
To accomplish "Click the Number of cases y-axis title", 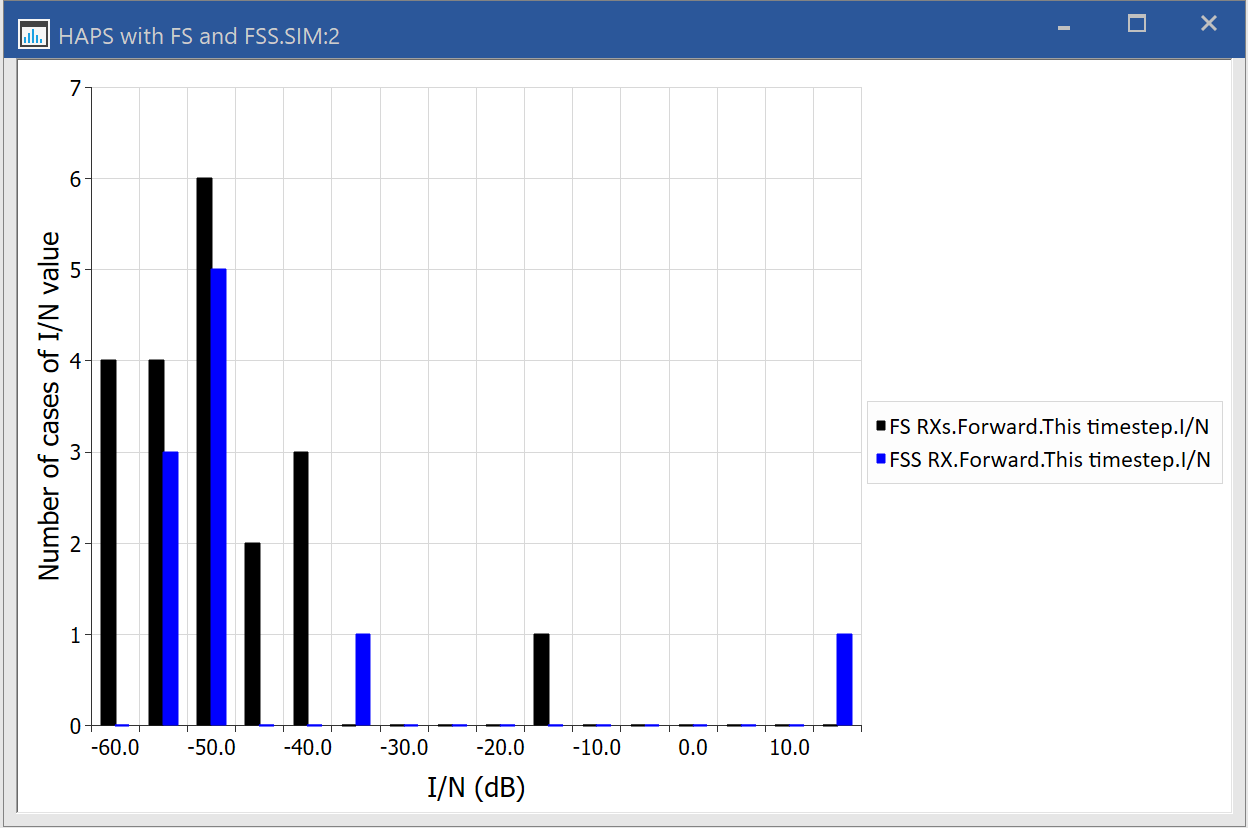I will (49, 406).
